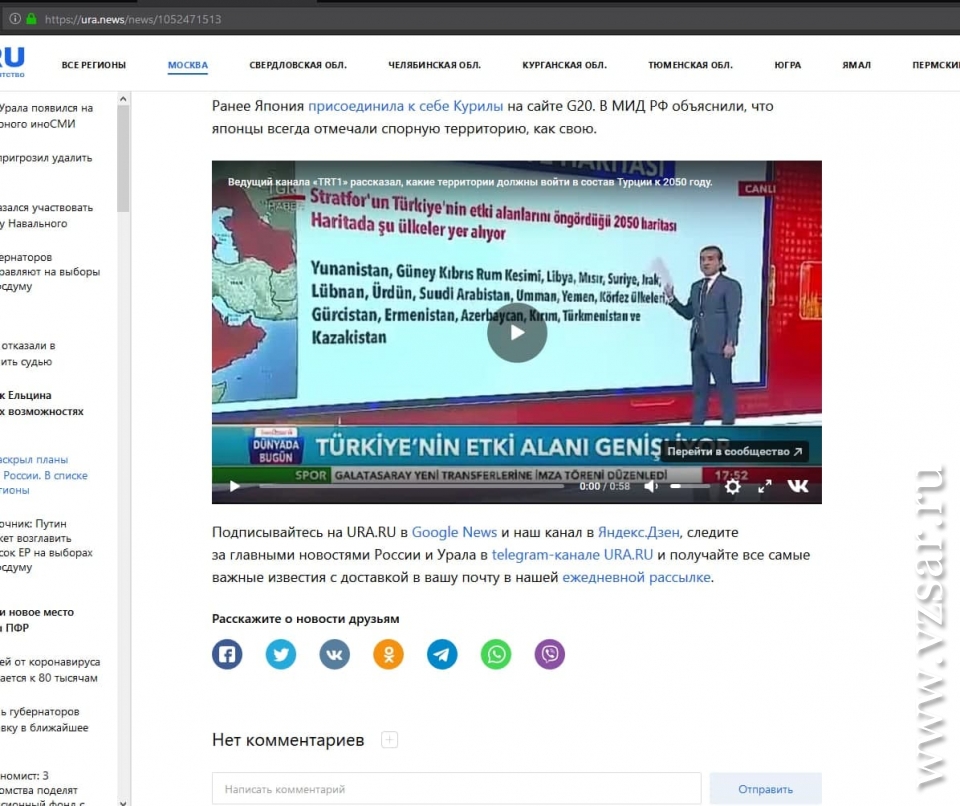Click the 'Нет комментариев' heading
The width and height of the screenshot is (960, 806).
pyautogui.click(x=288, y=740)
